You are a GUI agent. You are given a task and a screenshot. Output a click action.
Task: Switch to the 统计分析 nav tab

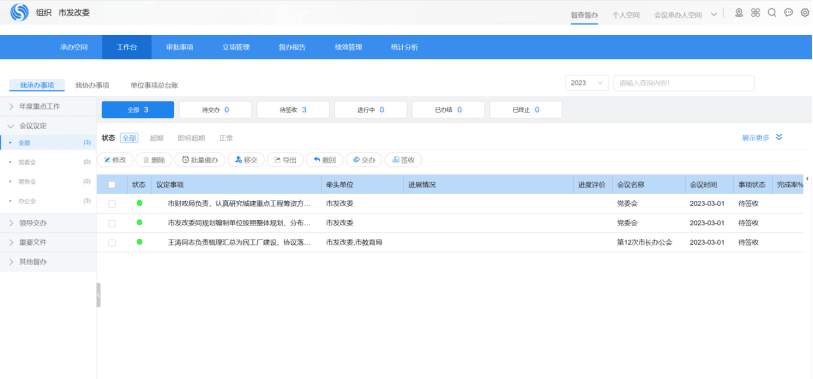click(x=404, y=47)
